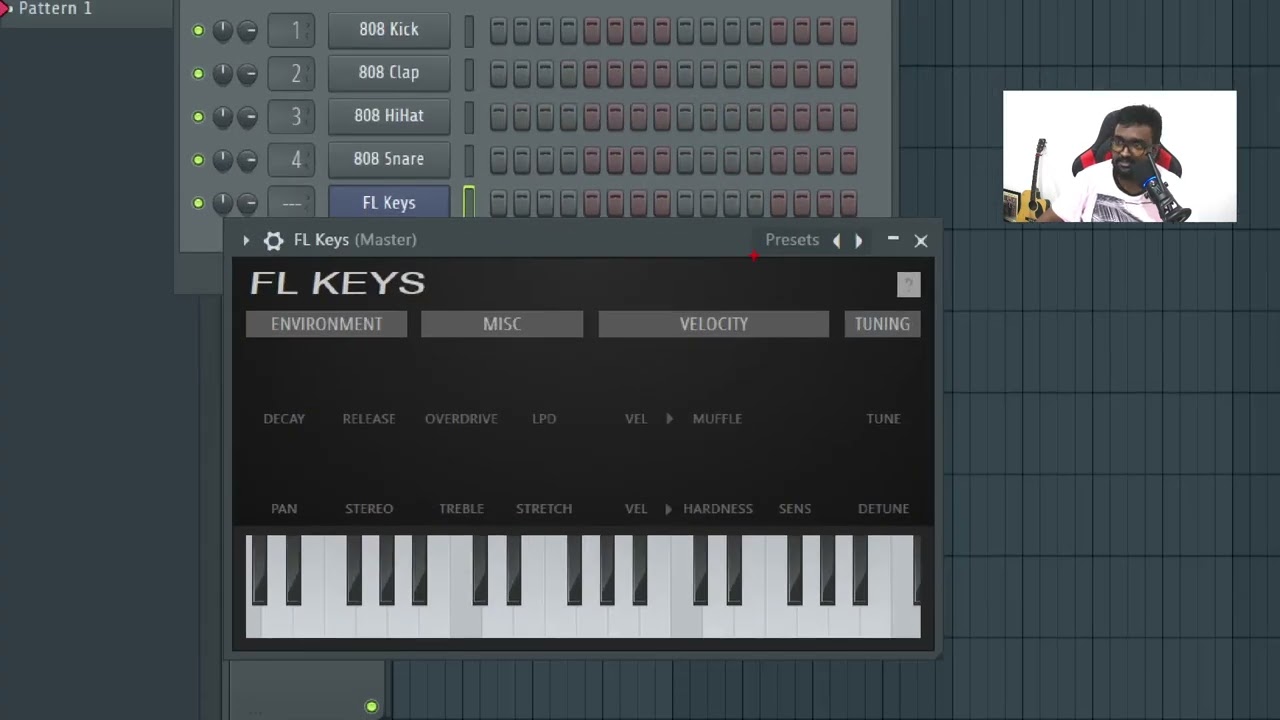Image resolution: width=1280 pixels, height=720 pixels.
Task: Click the OVERDRIVE label in FL Keys
Action: (461, 419)
